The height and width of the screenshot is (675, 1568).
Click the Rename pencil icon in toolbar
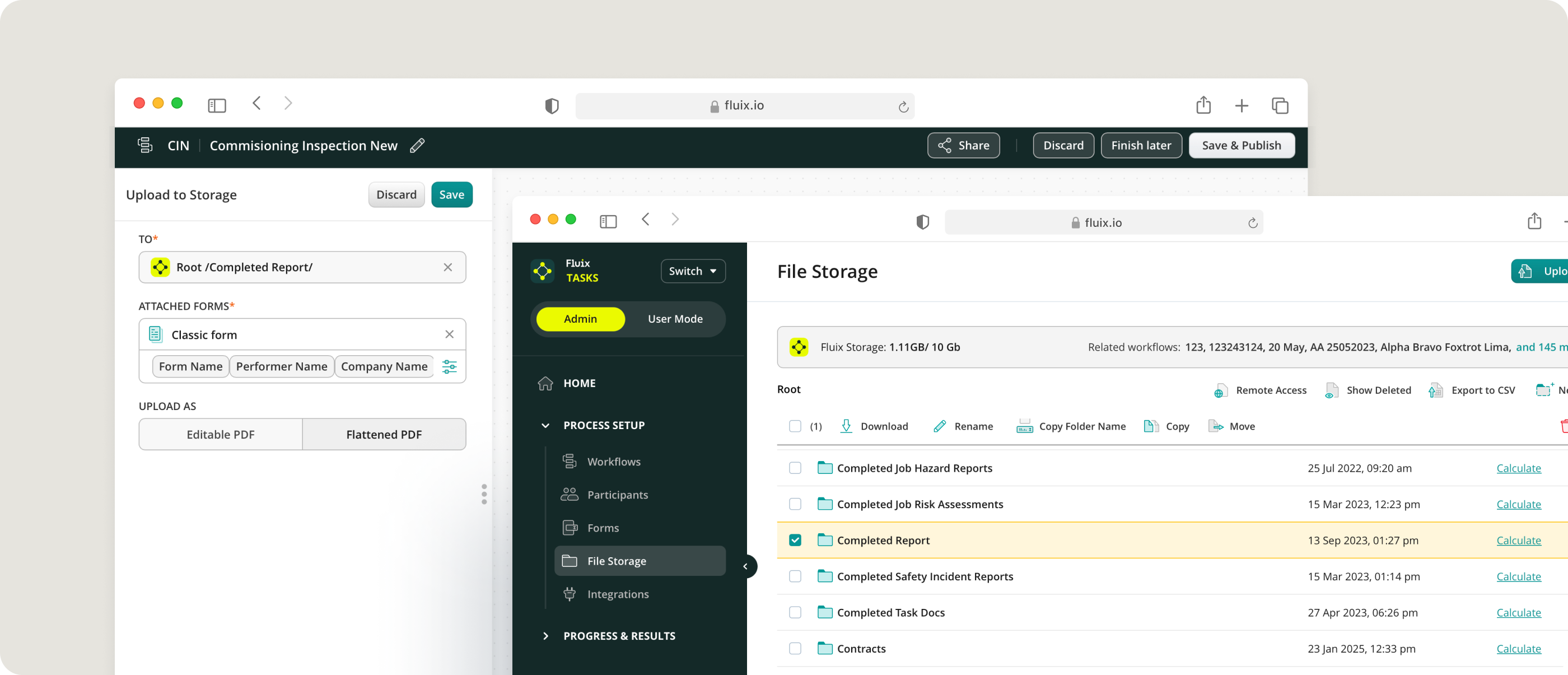tap(939, 426)
